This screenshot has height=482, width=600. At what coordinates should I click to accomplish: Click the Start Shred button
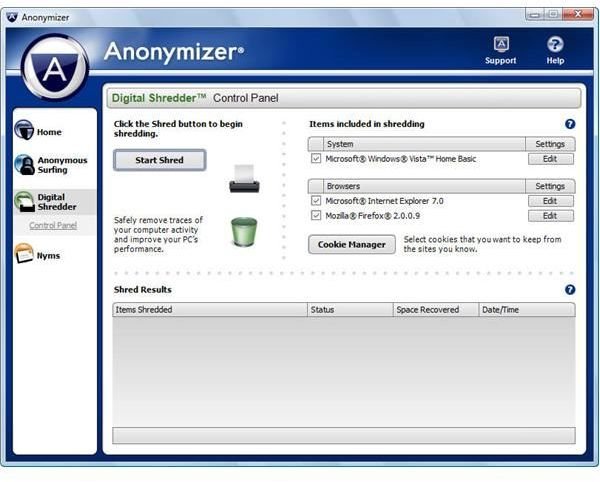pyautogui.click(x=160, y=160)
